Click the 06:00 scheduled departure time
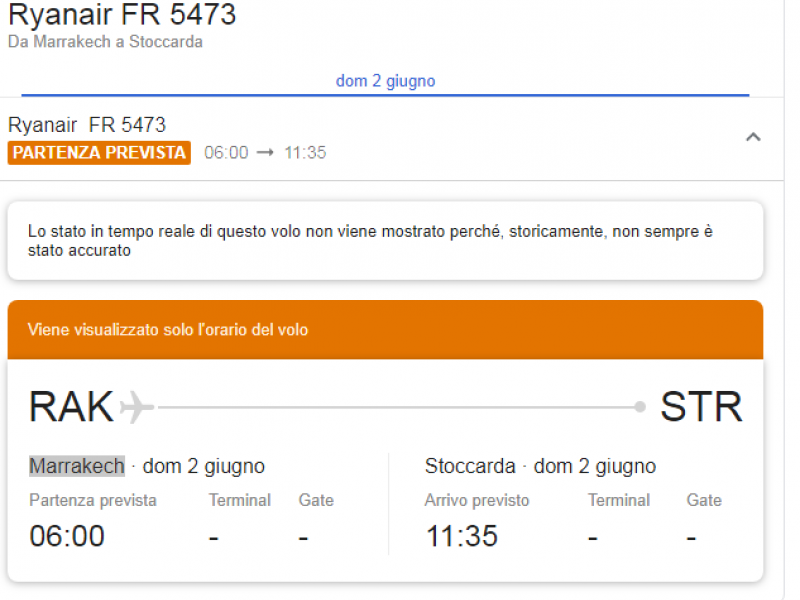Screen dimensions: 800x600 67,536
